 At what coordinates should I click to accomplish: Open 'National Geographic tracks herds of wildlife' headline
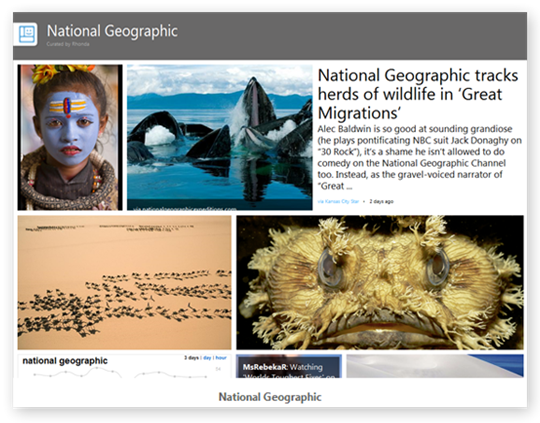point(418,94)
